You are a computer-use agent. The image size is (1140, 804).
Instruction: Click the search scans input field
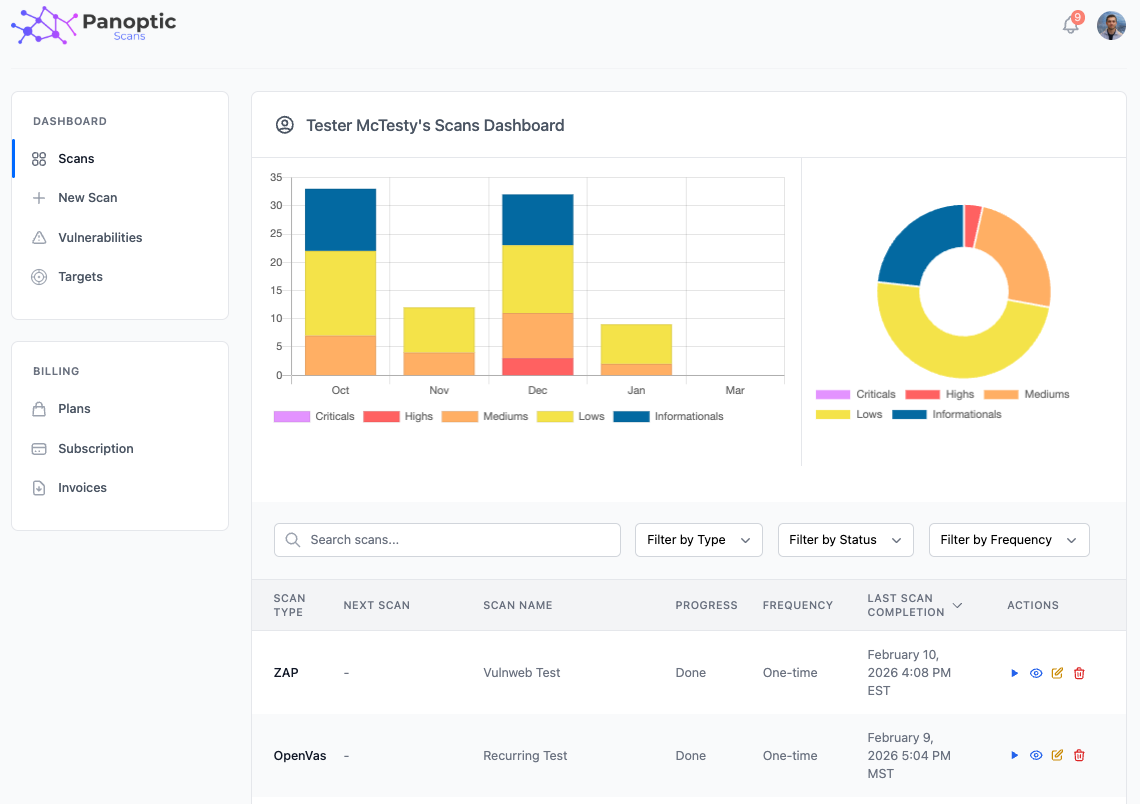point(447,539)
